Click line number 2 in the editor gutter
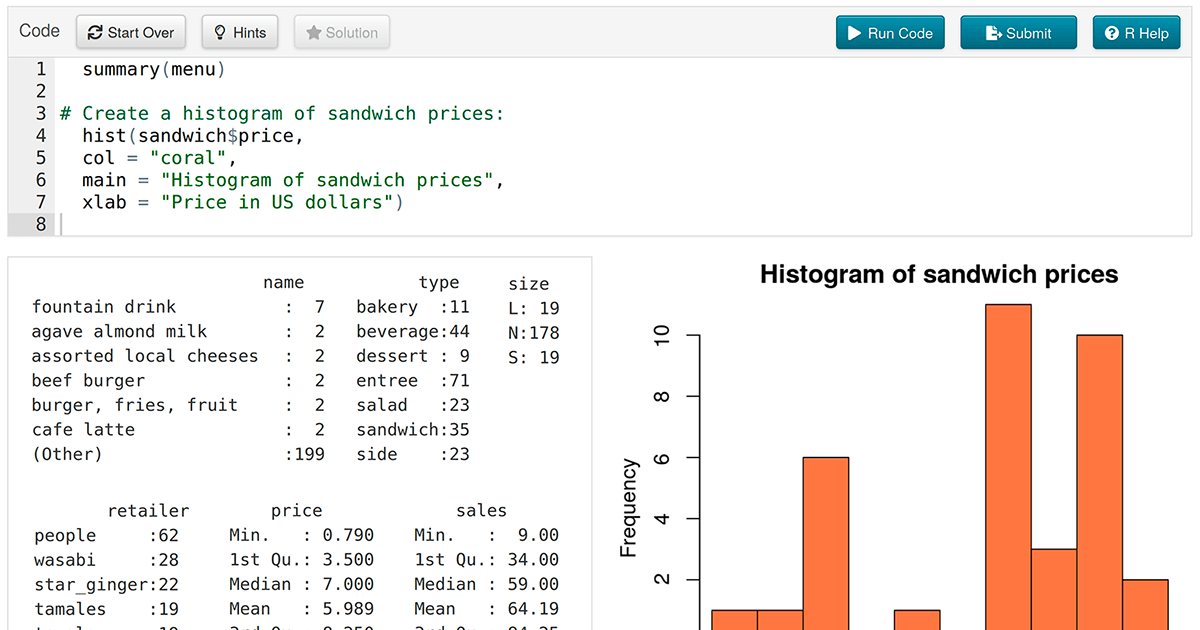Screen dimensions: 1200x630 pyautogui.click(x=40, y=92)
